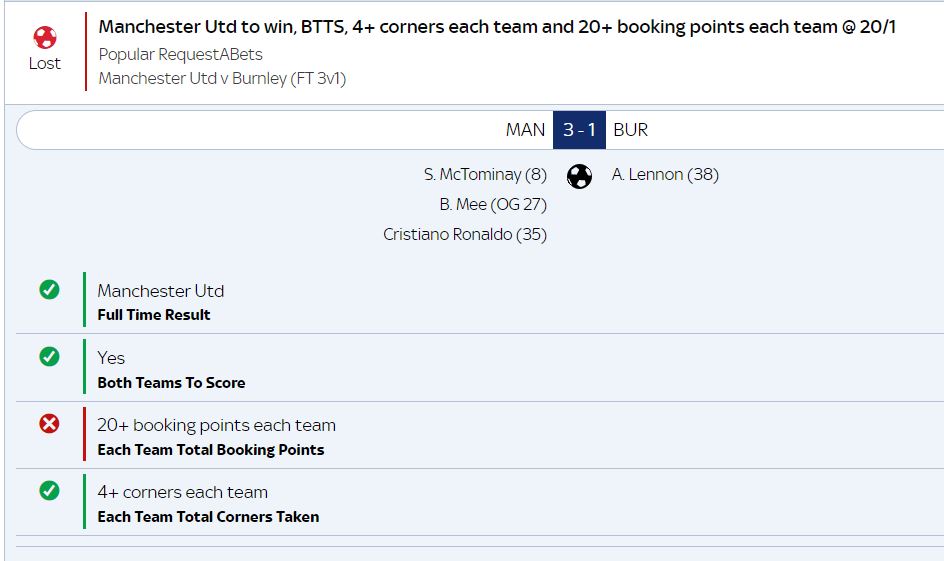Click green tick beside corners each team

[49, 491]
